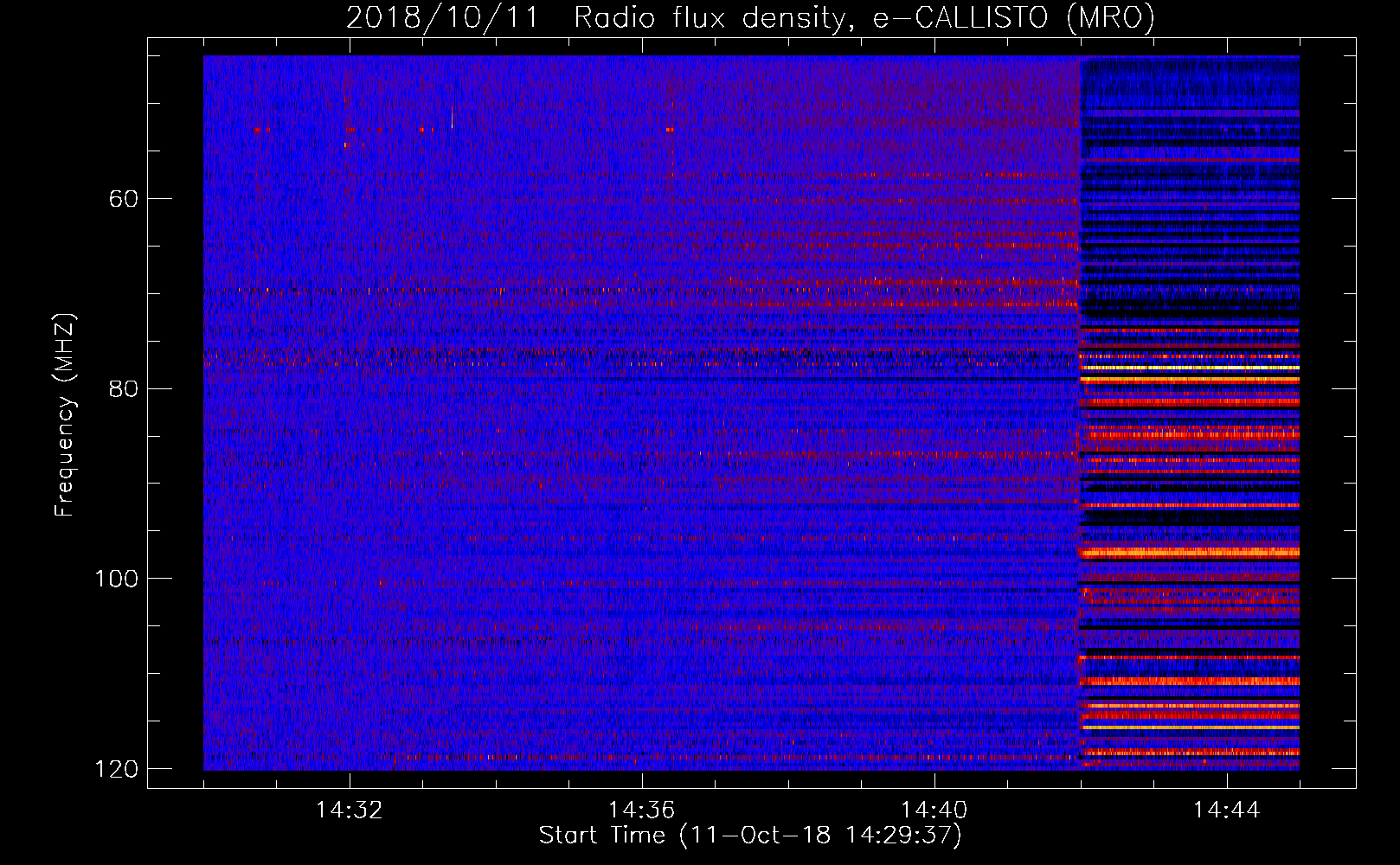
Task: Select the 100 frequency tick label
Action: click(x=116, y=579)
